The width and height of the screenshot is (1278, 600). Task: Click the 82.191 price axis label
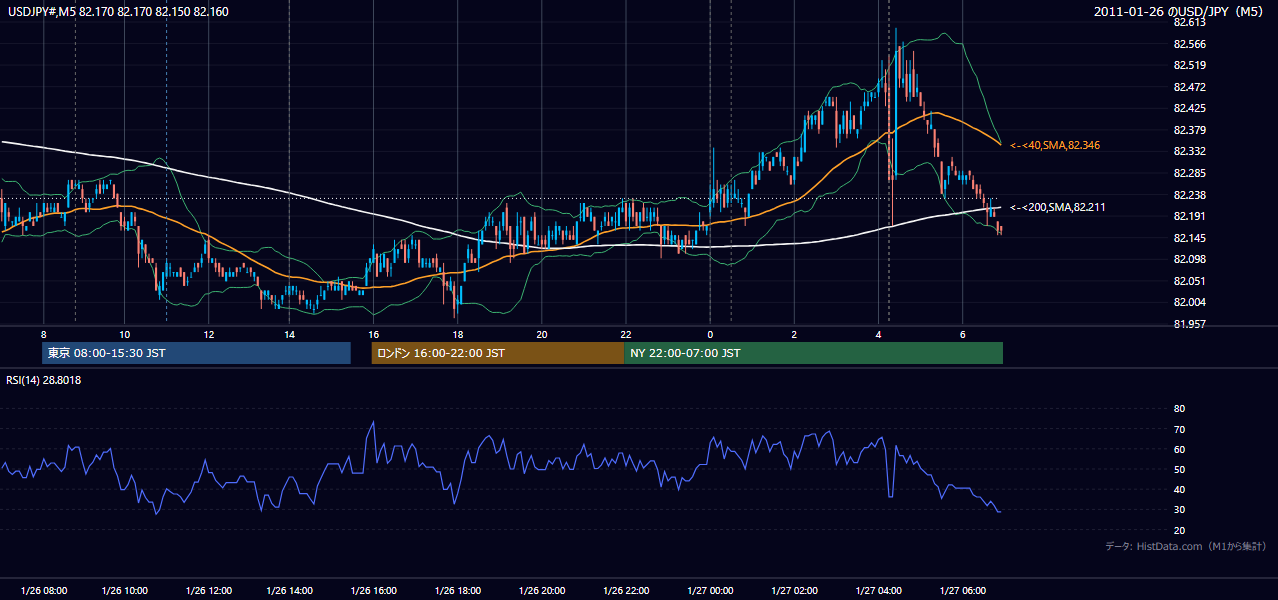[1189, 216]
